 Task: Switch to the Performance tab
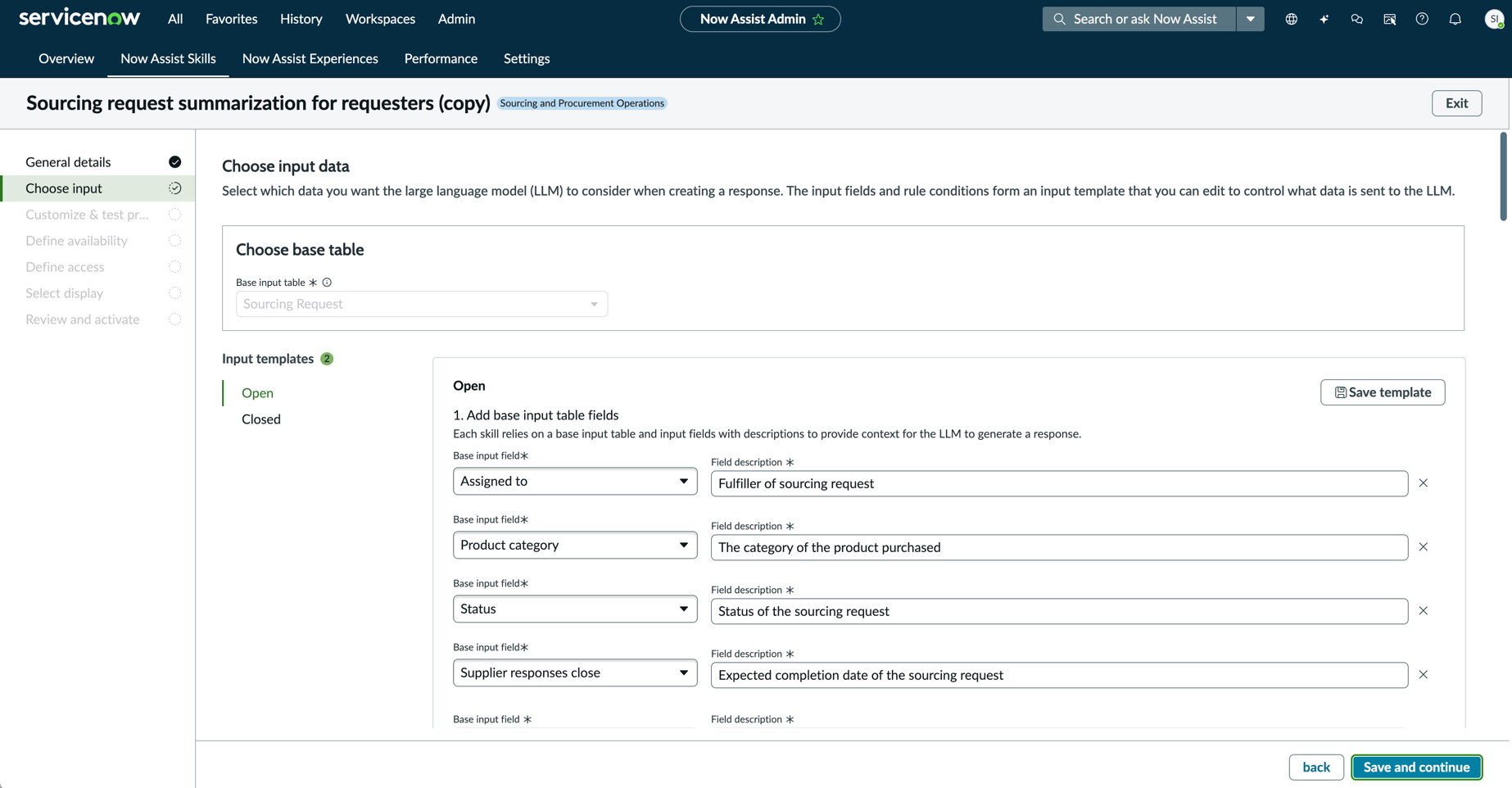pos(441,59)
